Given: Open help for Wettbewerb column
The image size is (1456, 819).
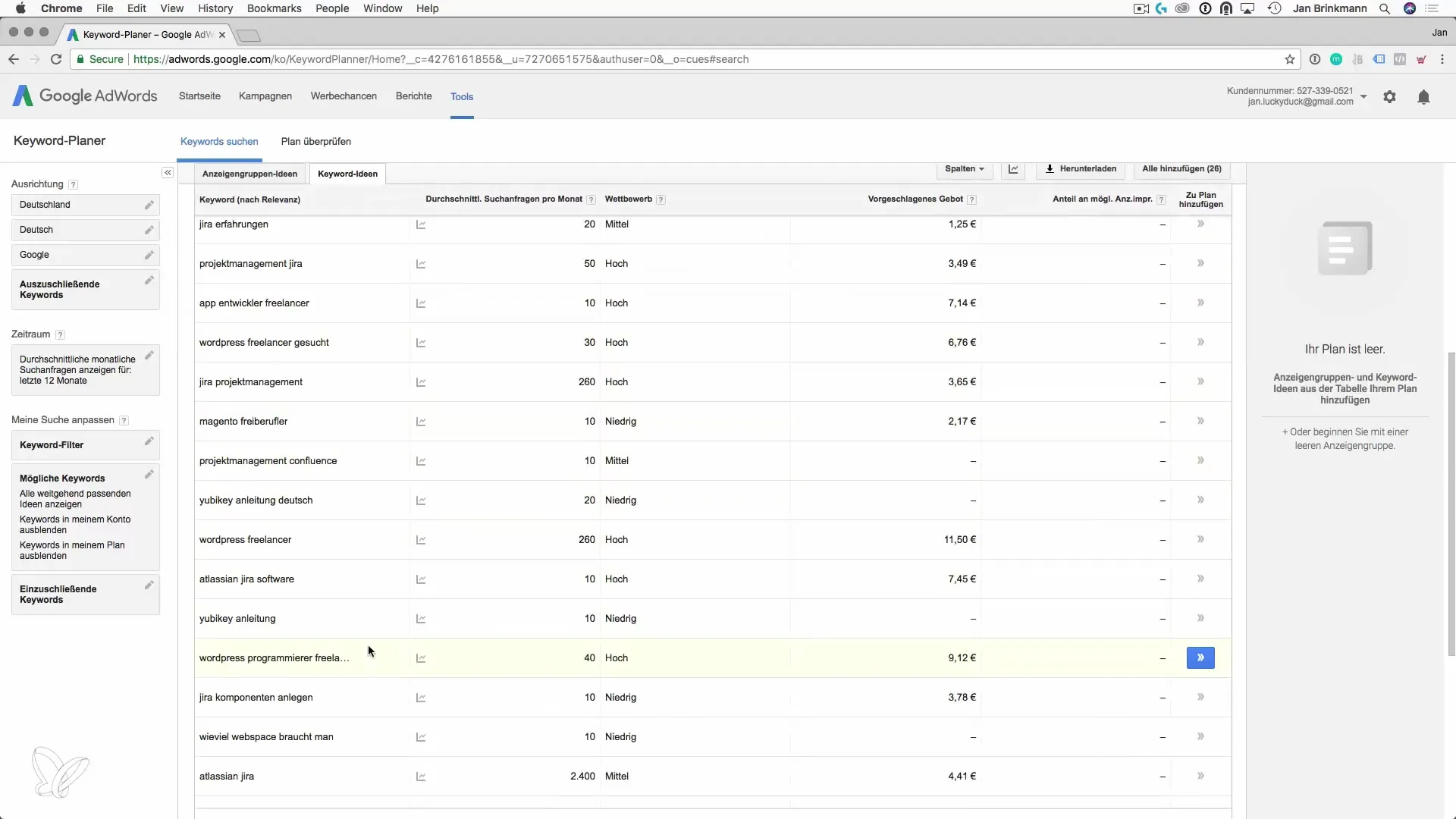Looking at the screenshot, I should coord(661,199).
